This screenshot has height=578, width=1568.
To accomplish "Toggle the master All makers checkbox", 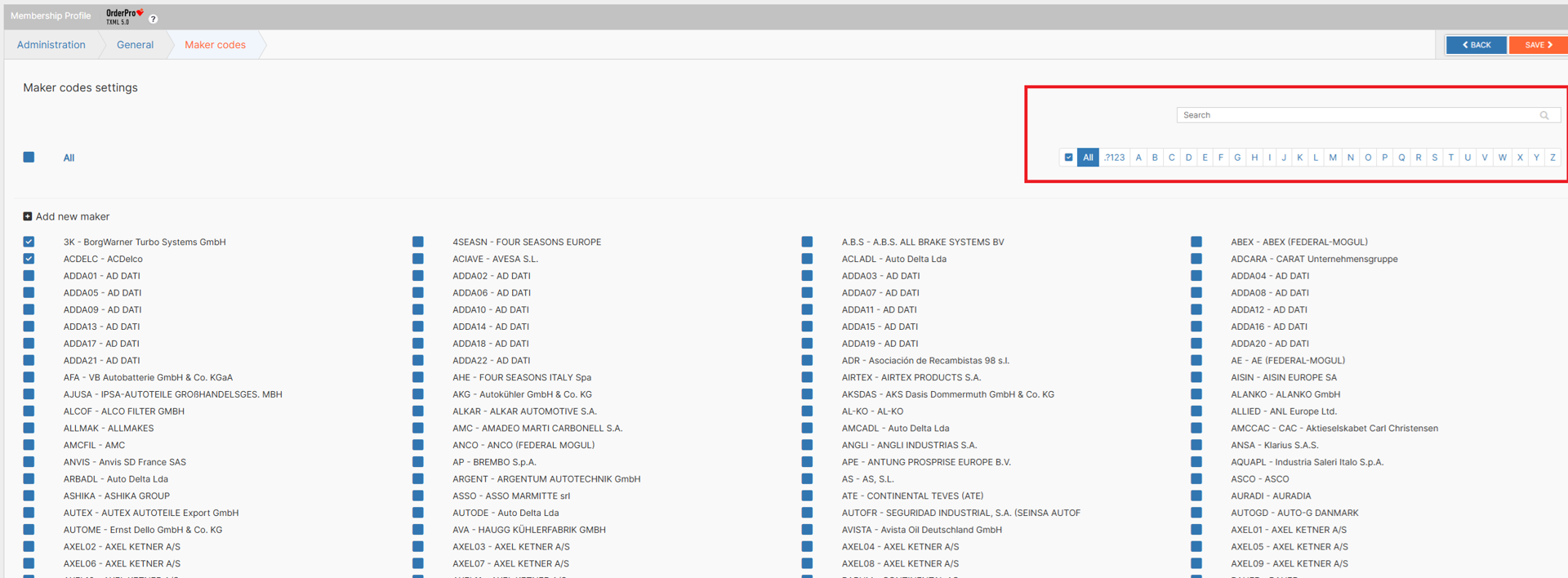I will click(x=29, y=158).
